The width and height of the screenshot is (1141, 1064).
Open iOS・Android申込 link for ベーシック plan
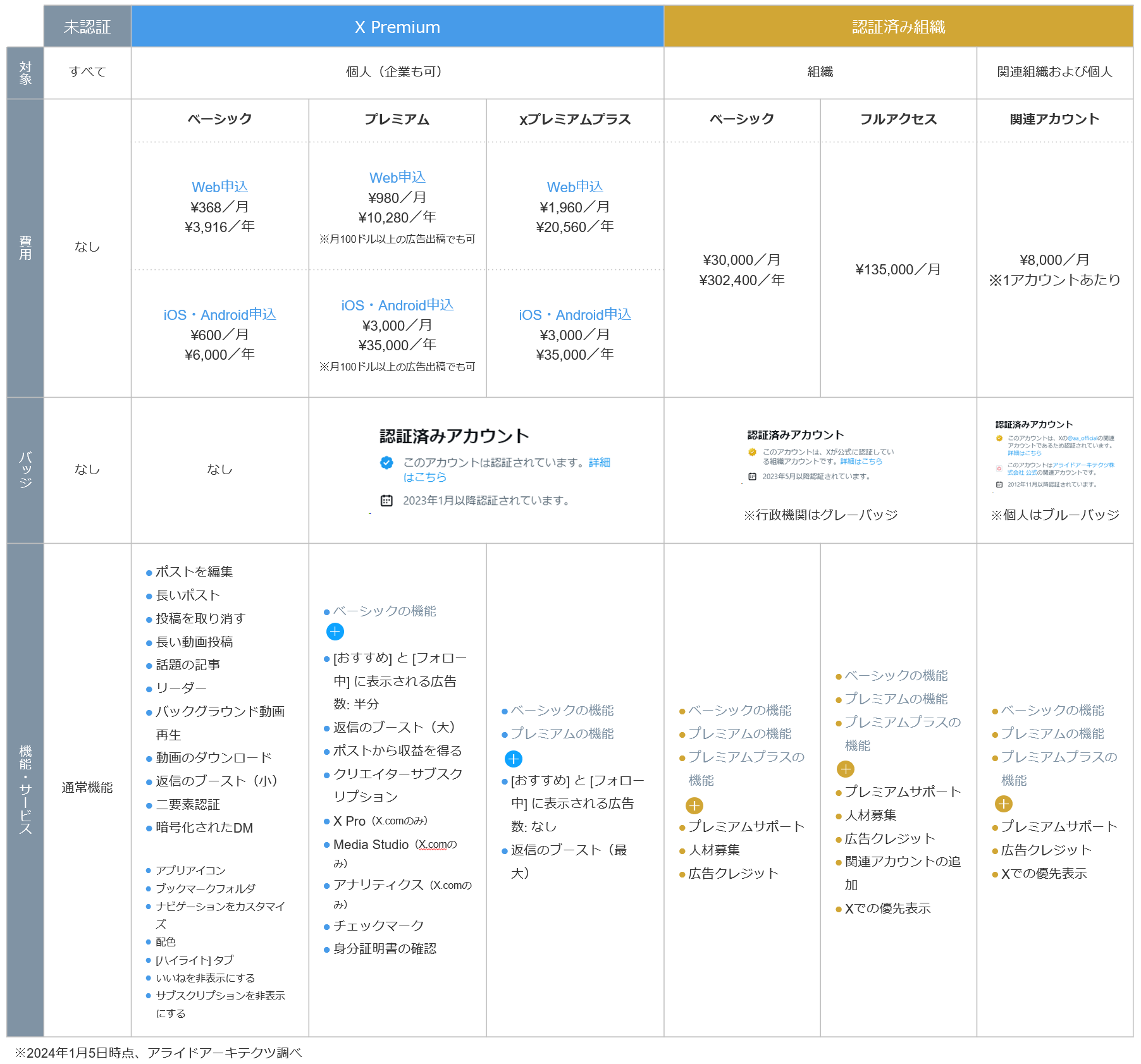[220, 314]
